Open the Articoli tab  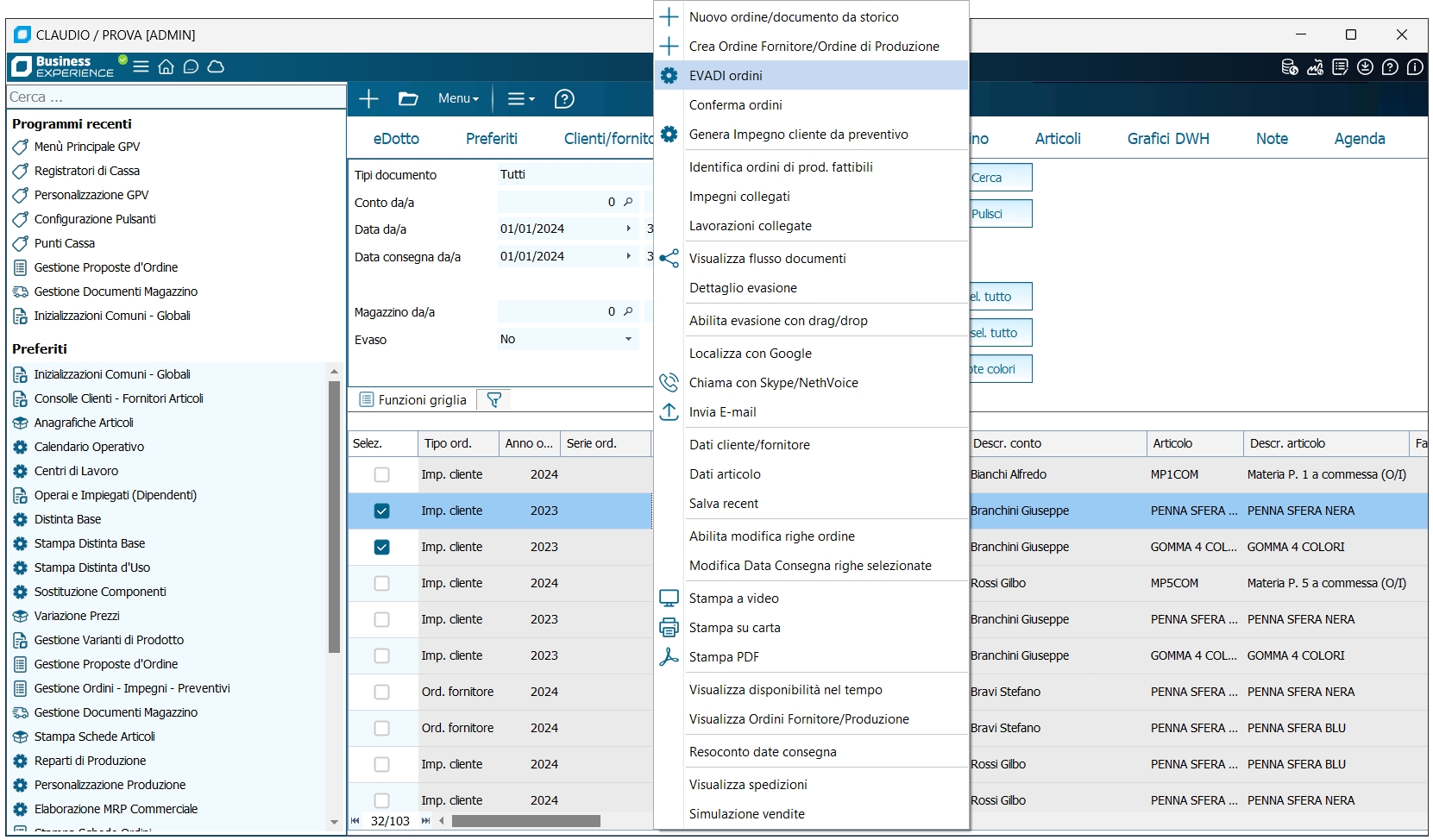(x=1058, y=139)
